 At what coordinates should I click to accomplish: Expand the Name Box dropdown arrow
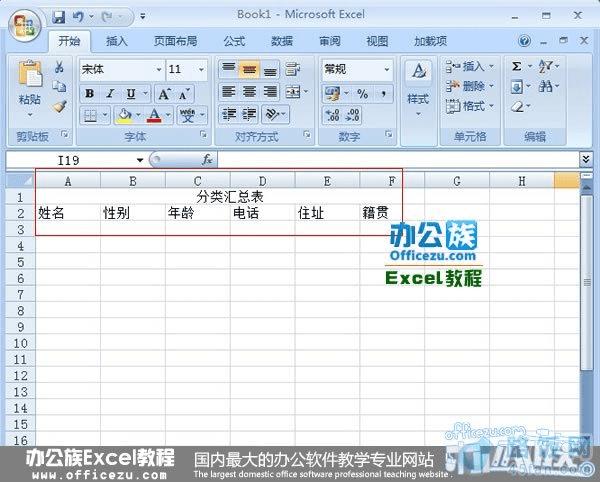tap(140, 160)
